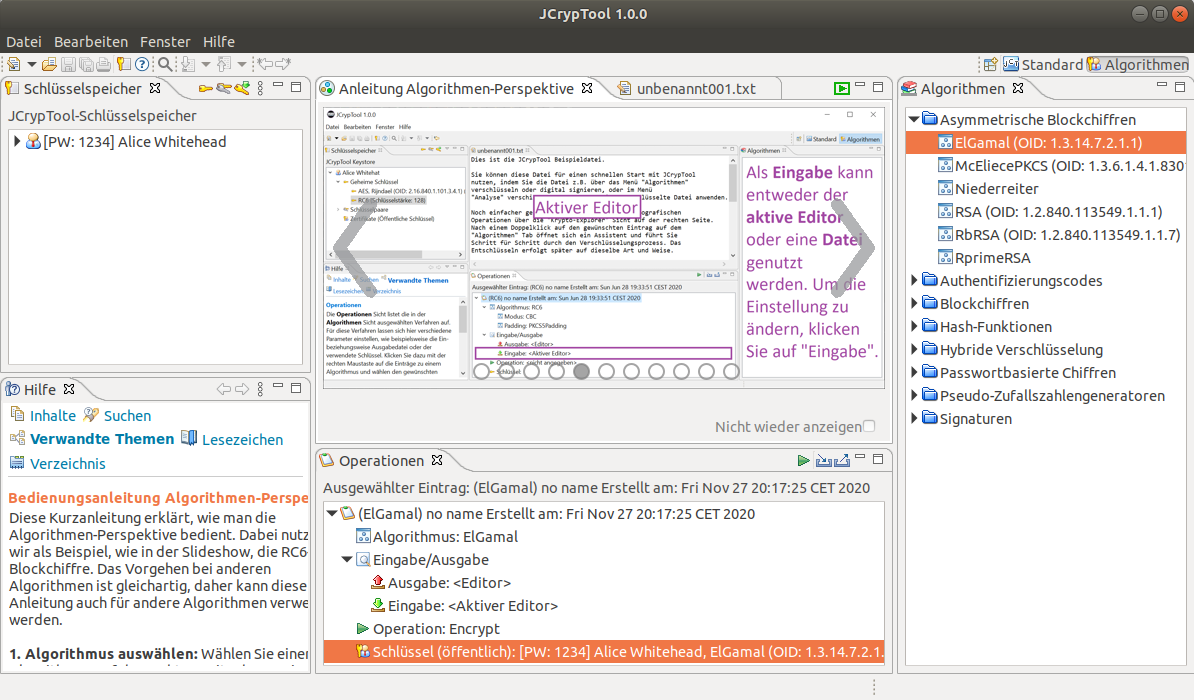Collapse the Asymmetrische Blockchiffren folder
This screenshot has width=1194, height=700.
click(914, 120)
